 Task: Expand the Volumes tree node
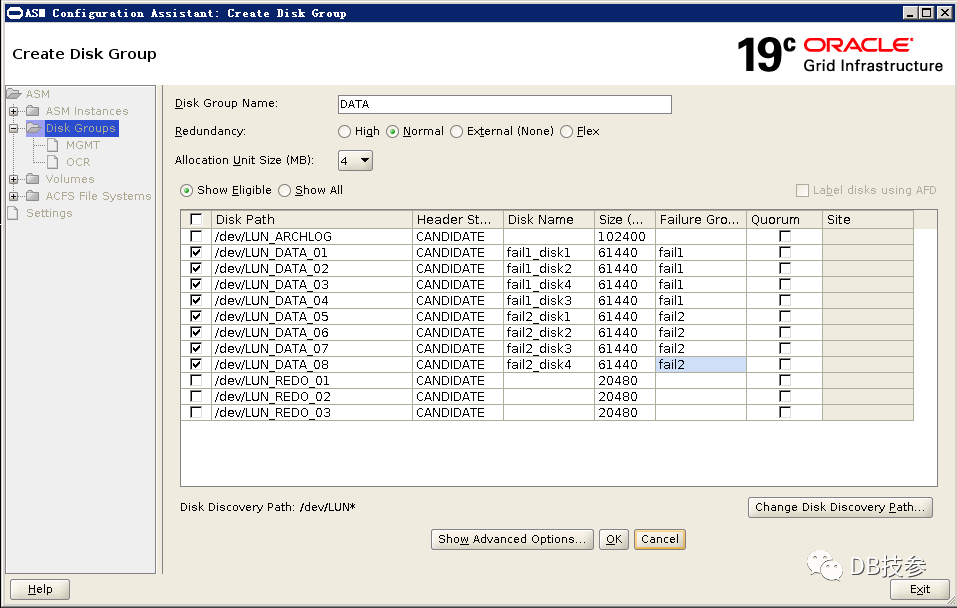(x=14, y=179)
